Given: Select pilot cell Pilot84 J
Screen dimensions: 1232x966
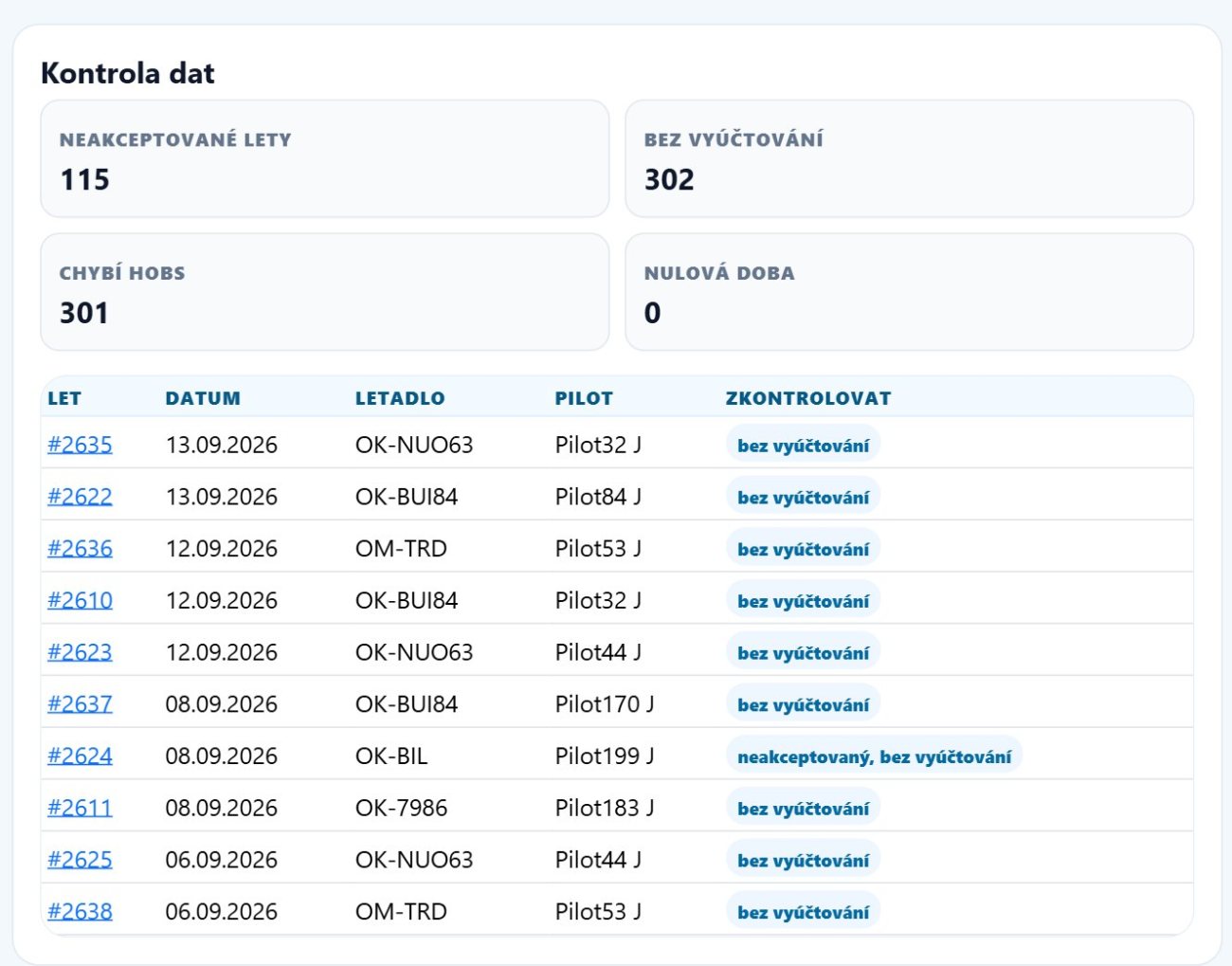Looking at the screenshot, I should [x=598, y=497].
